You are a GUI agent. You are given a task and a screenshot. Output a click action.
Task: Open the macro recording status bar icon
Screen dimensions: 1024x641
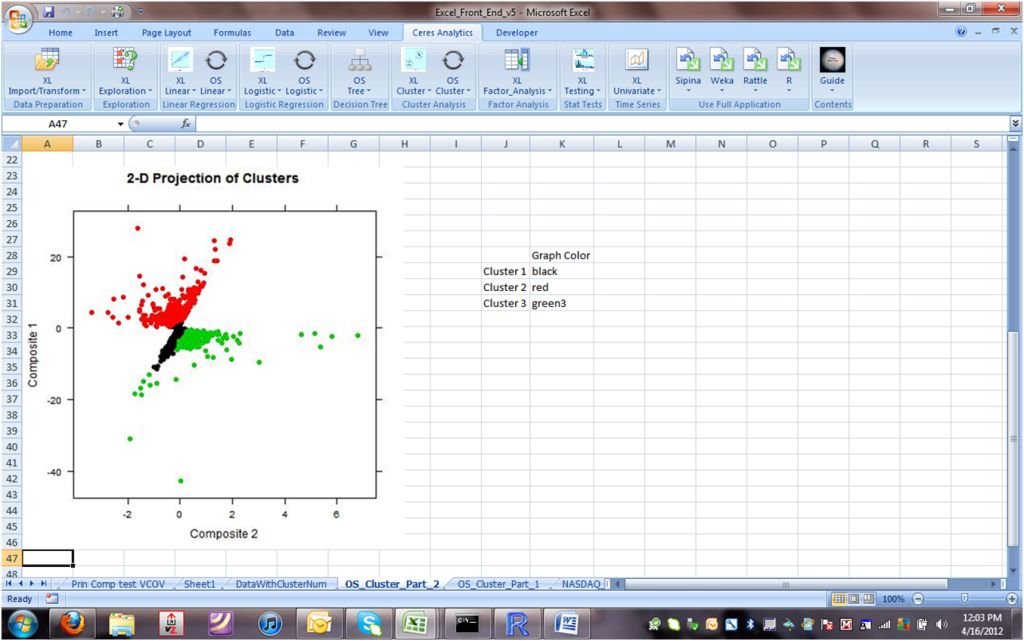52,599
